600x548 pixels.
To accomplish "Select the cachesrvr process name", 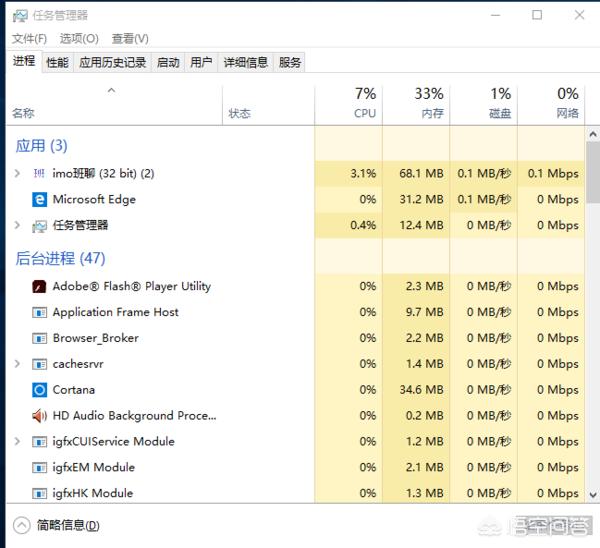I will pos(78,364).
